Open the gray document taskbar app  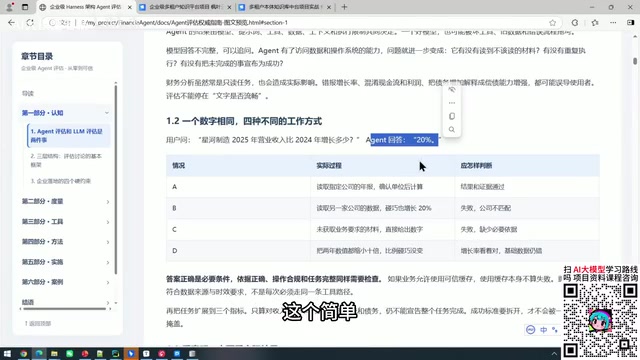[x=192, y=353]
